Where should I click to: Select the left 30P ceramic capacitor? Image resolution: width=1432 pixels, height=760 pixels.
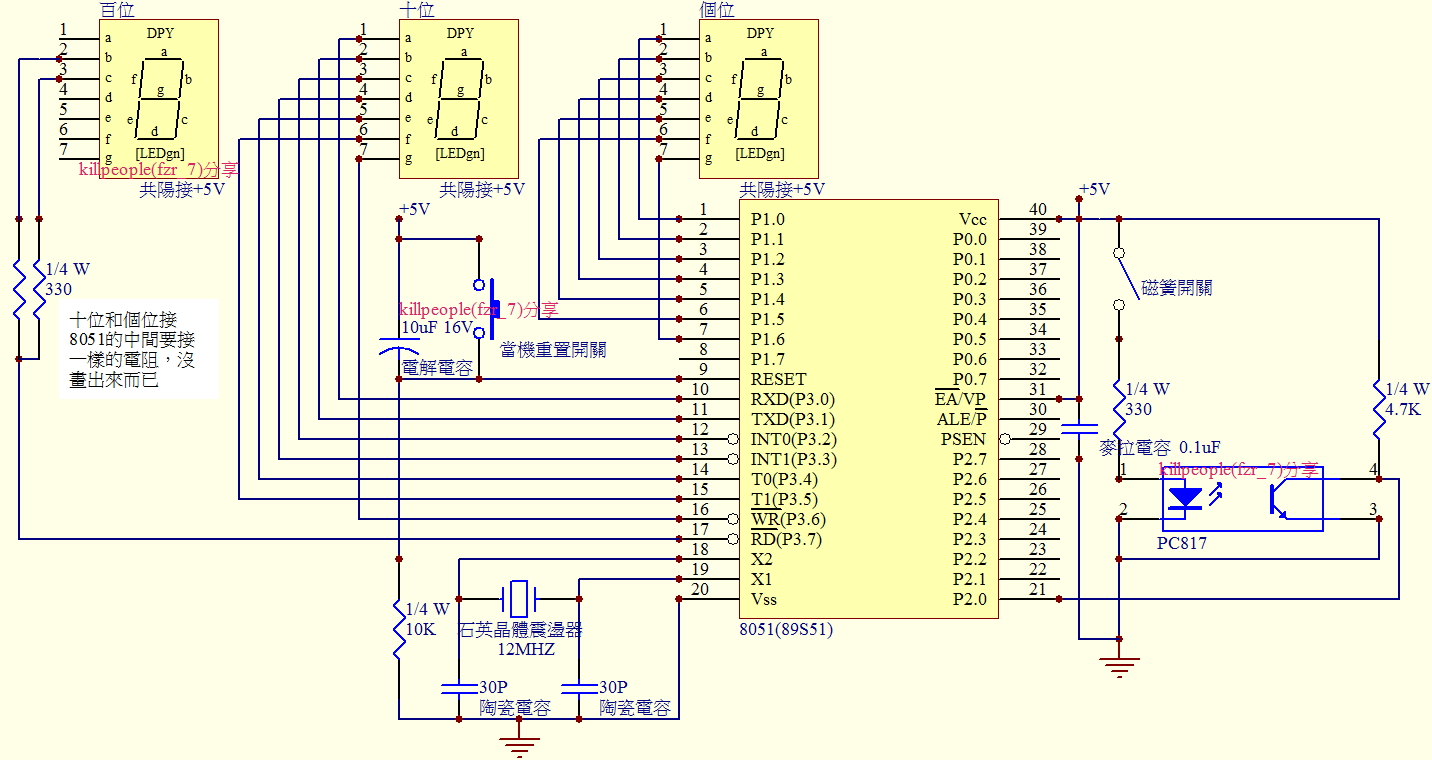(458, 688)
